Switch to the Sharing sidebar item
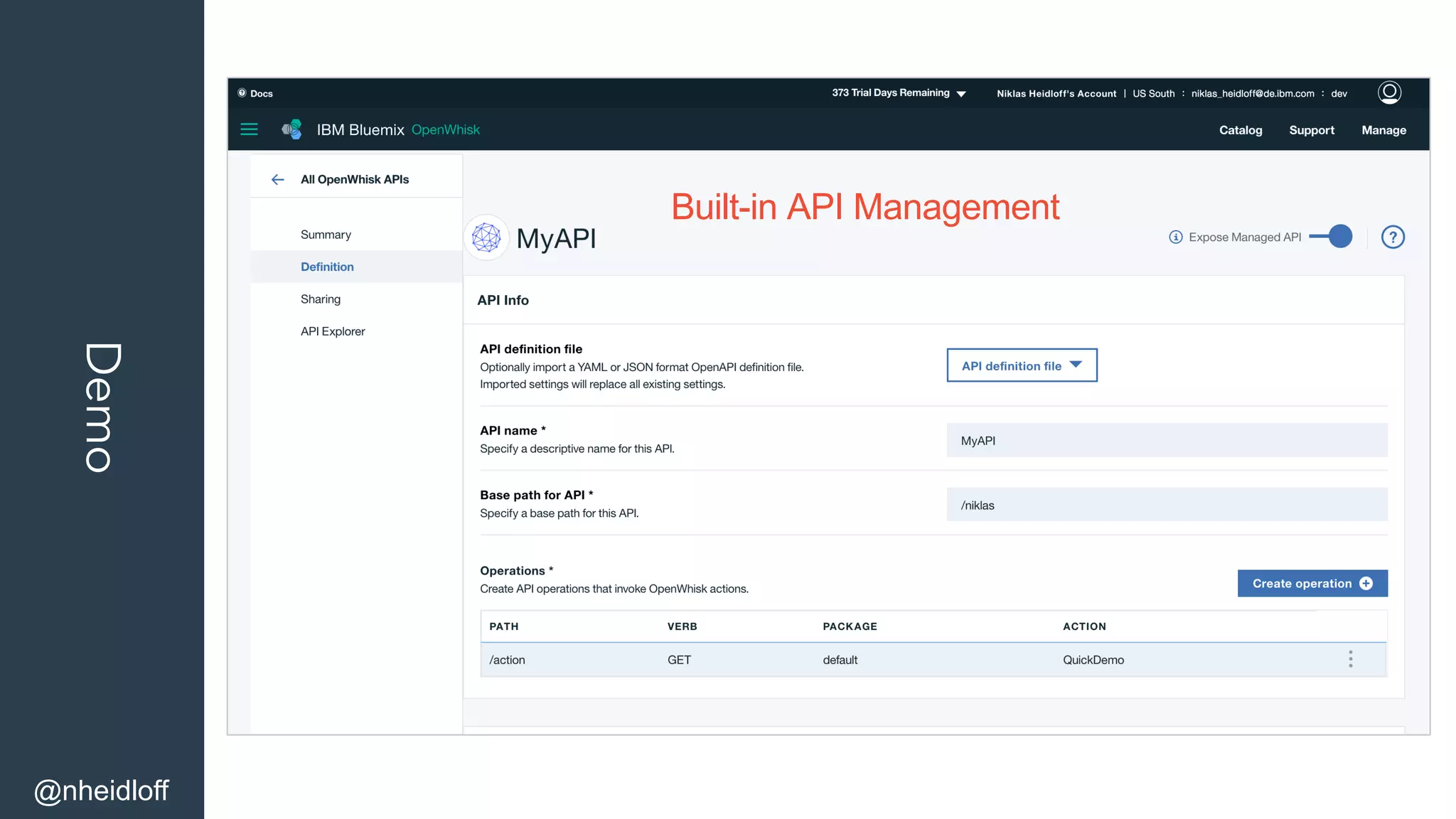The height and width of the screenshot is (819, 1456). point(321,299)
